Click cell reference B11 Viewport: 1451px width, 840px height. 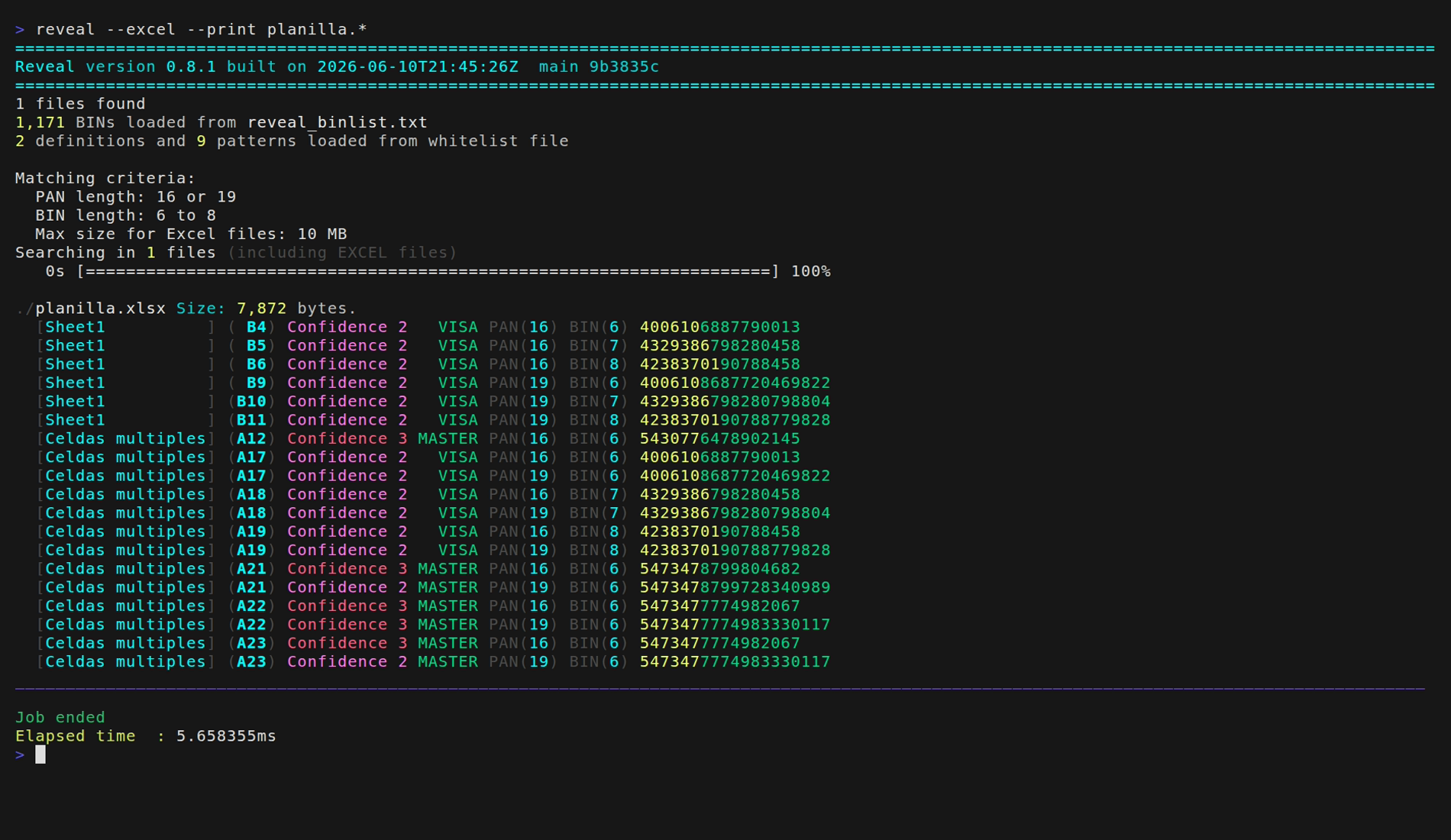pyautogui.click(x=251, y=420)
